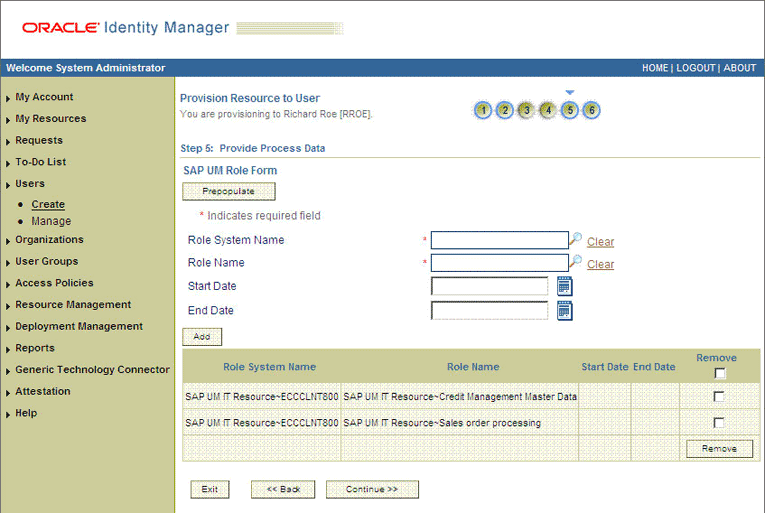Click the End Date column header

(x=654, y=367)
